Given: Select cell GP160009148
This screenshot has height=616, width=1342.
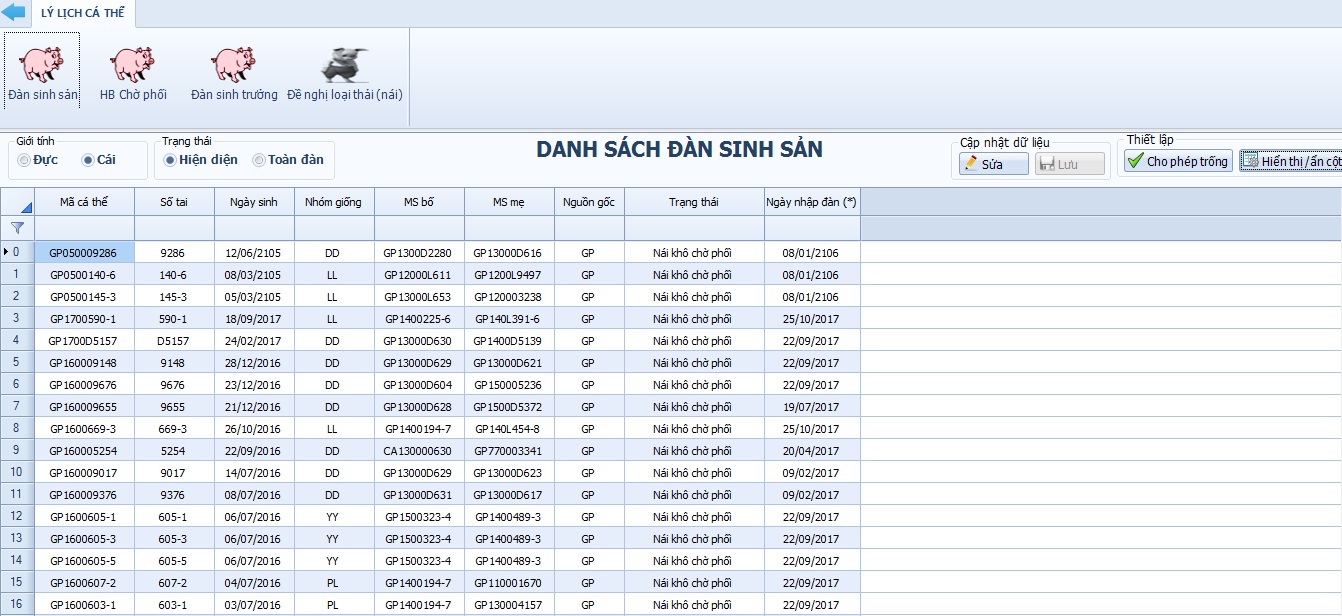Looking at the screenshot, I should click(x=84, y=363).
